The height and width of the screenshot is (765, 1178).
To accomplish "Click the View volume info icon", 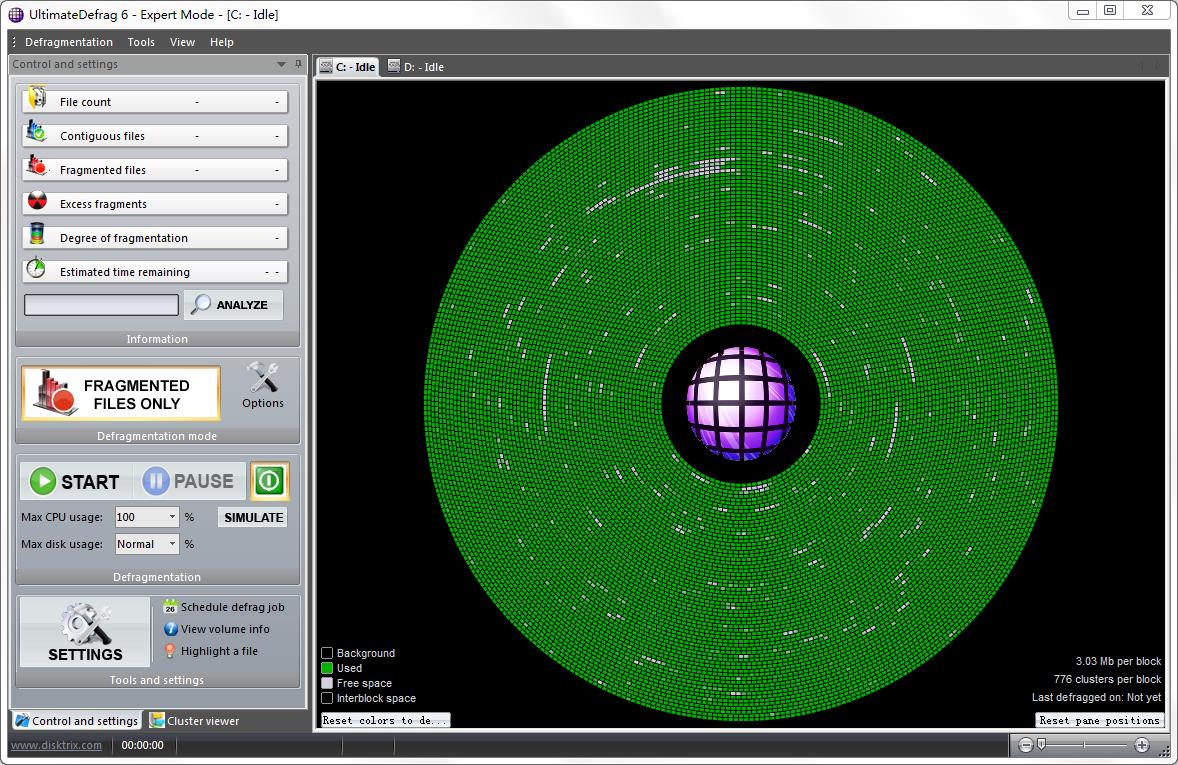I will tap(171, 629).
